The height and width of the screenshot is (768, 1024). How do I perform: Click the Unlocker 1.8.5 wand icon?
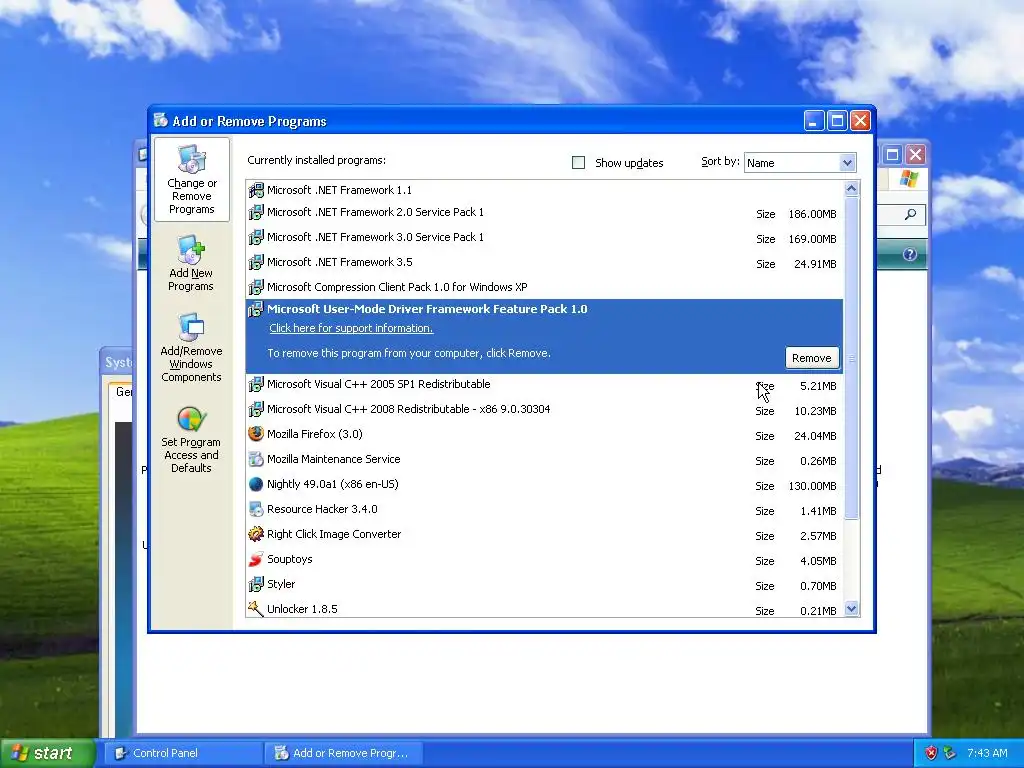256,609
